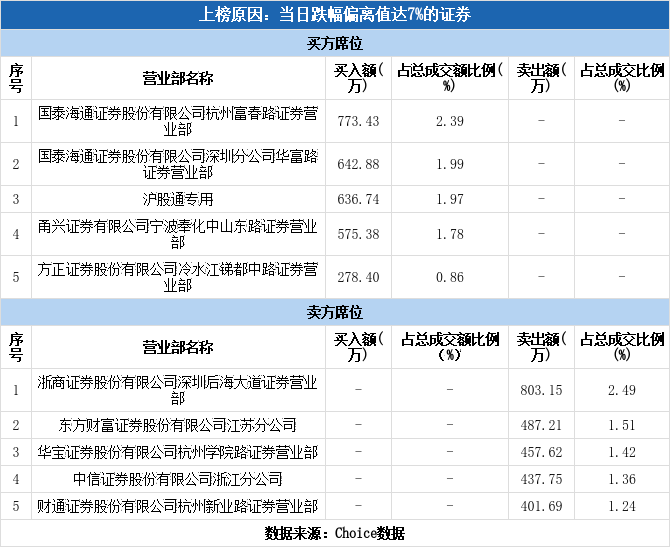670x547 pixels.
Task: Click 财通证券杭州新业路证券营业部 name
Action: click(178, 506)
